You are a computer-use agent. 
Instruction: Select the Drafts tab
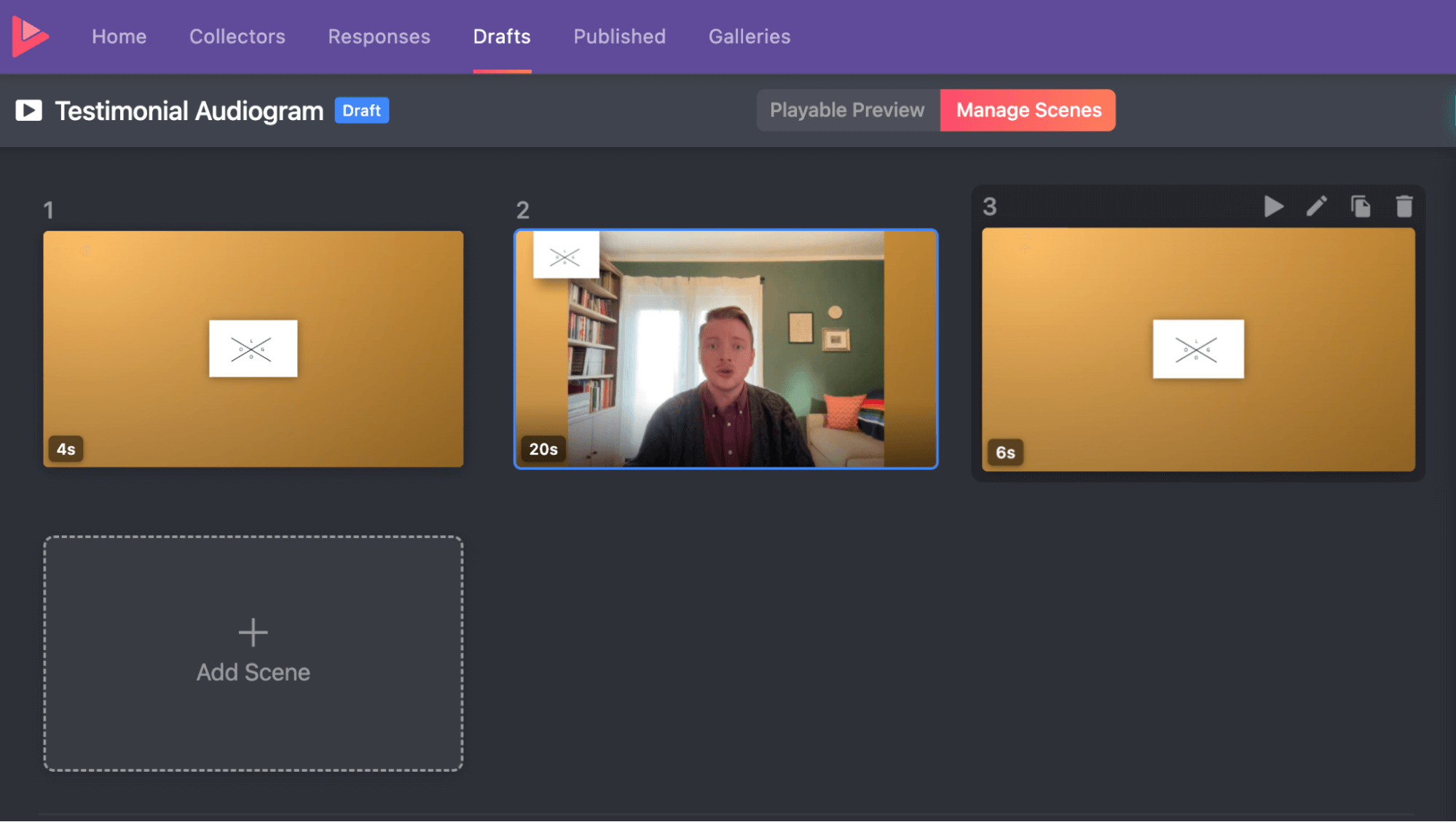click(x=502, y=36)
